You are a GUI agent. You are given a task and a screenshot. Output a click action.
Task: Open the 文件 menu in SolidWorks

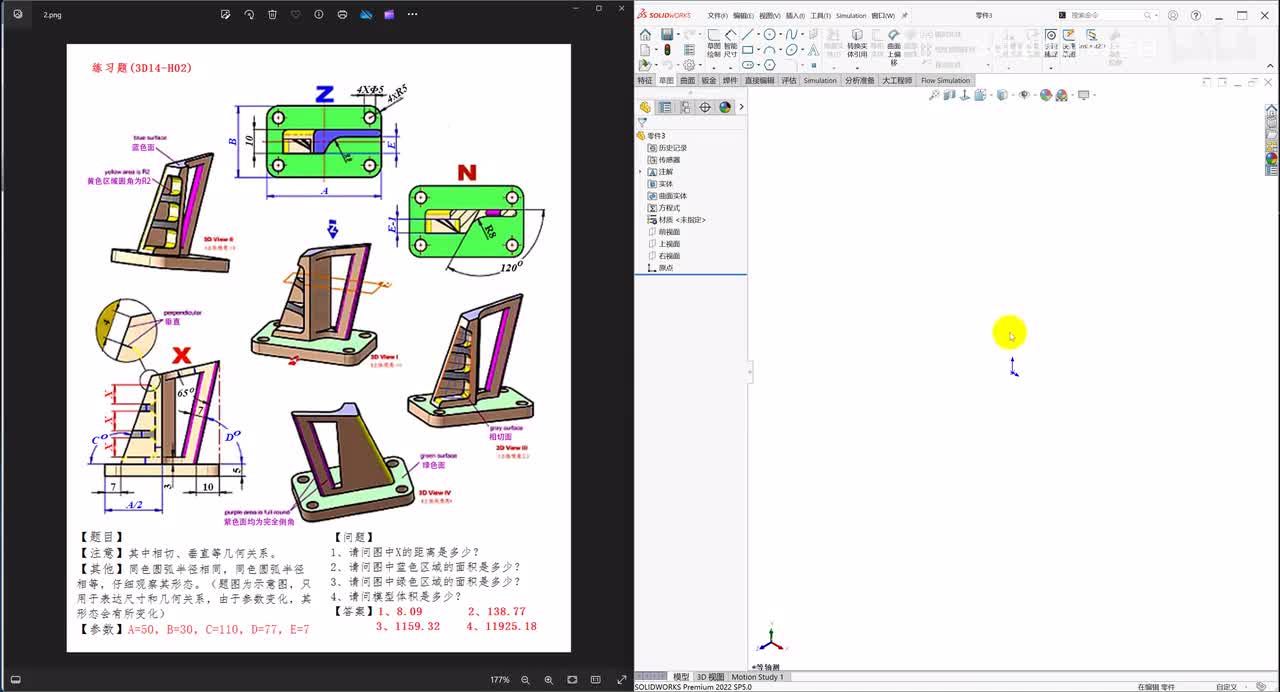click(x=717, y=16)
